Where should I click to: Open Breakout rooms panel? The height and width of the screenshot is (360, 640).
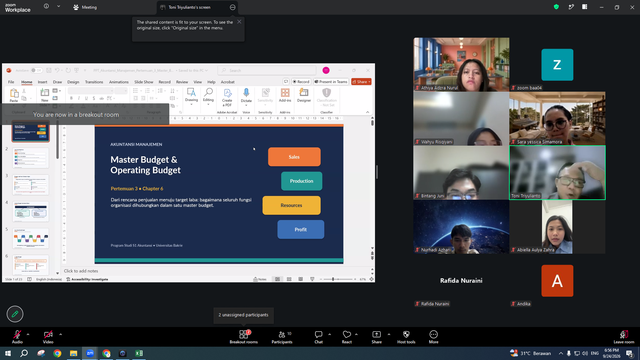point(244,337)
